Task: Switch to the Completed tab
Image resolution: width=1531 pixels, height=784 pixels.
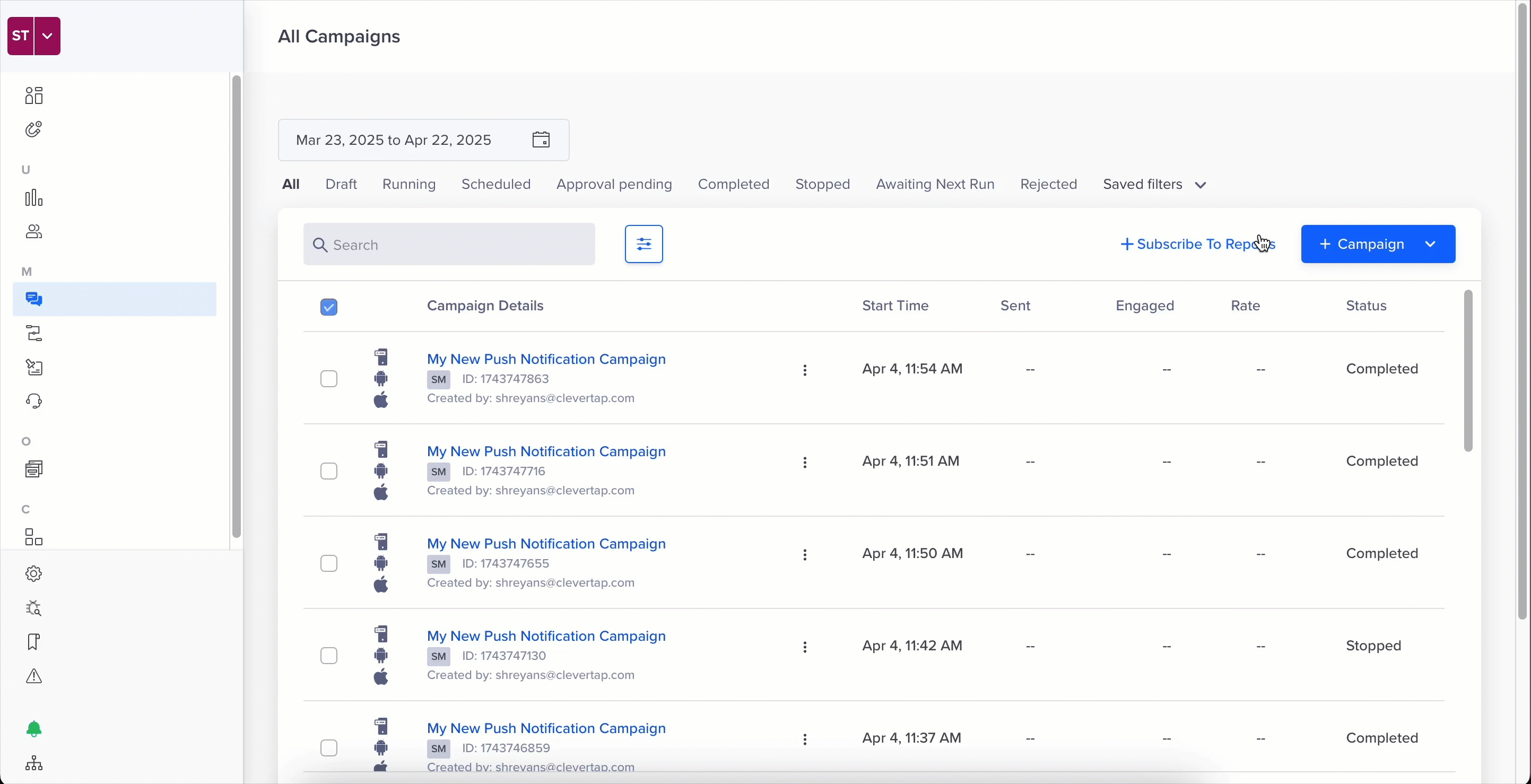Action: [734, 184]
